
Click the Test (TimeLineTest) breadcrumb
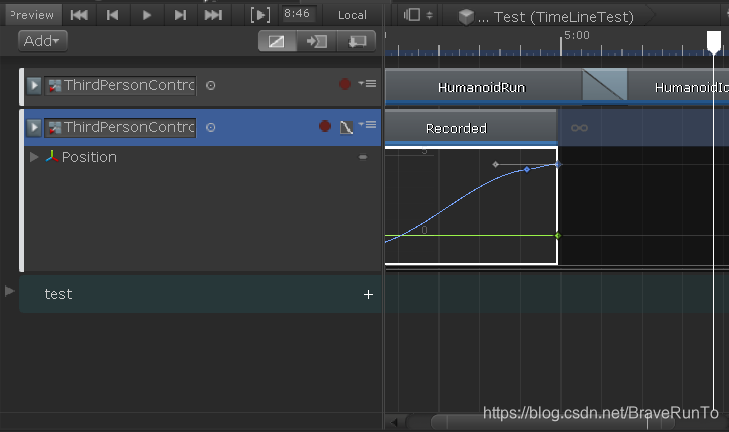[563, 17]
